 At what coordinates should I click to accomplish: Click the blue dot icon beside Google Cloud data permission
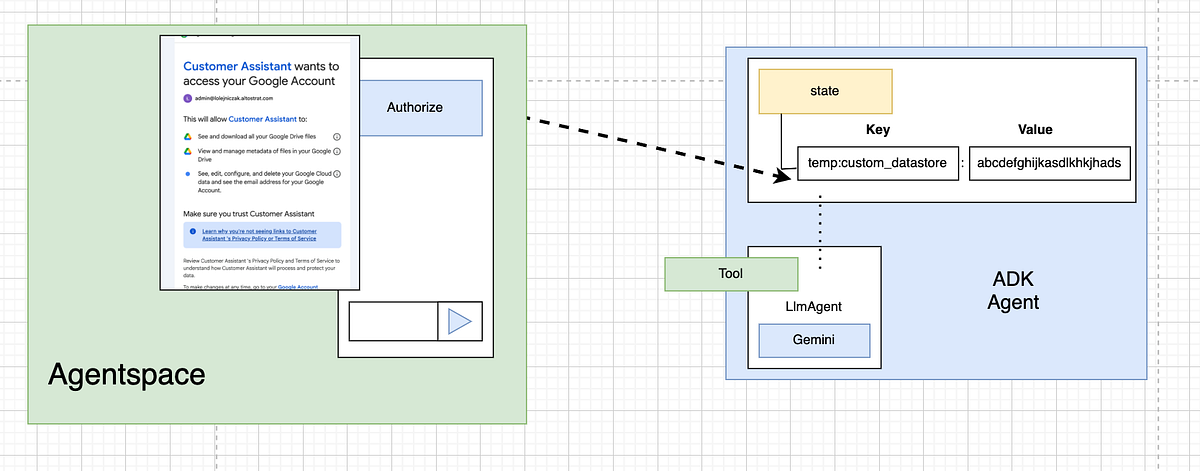187,173
